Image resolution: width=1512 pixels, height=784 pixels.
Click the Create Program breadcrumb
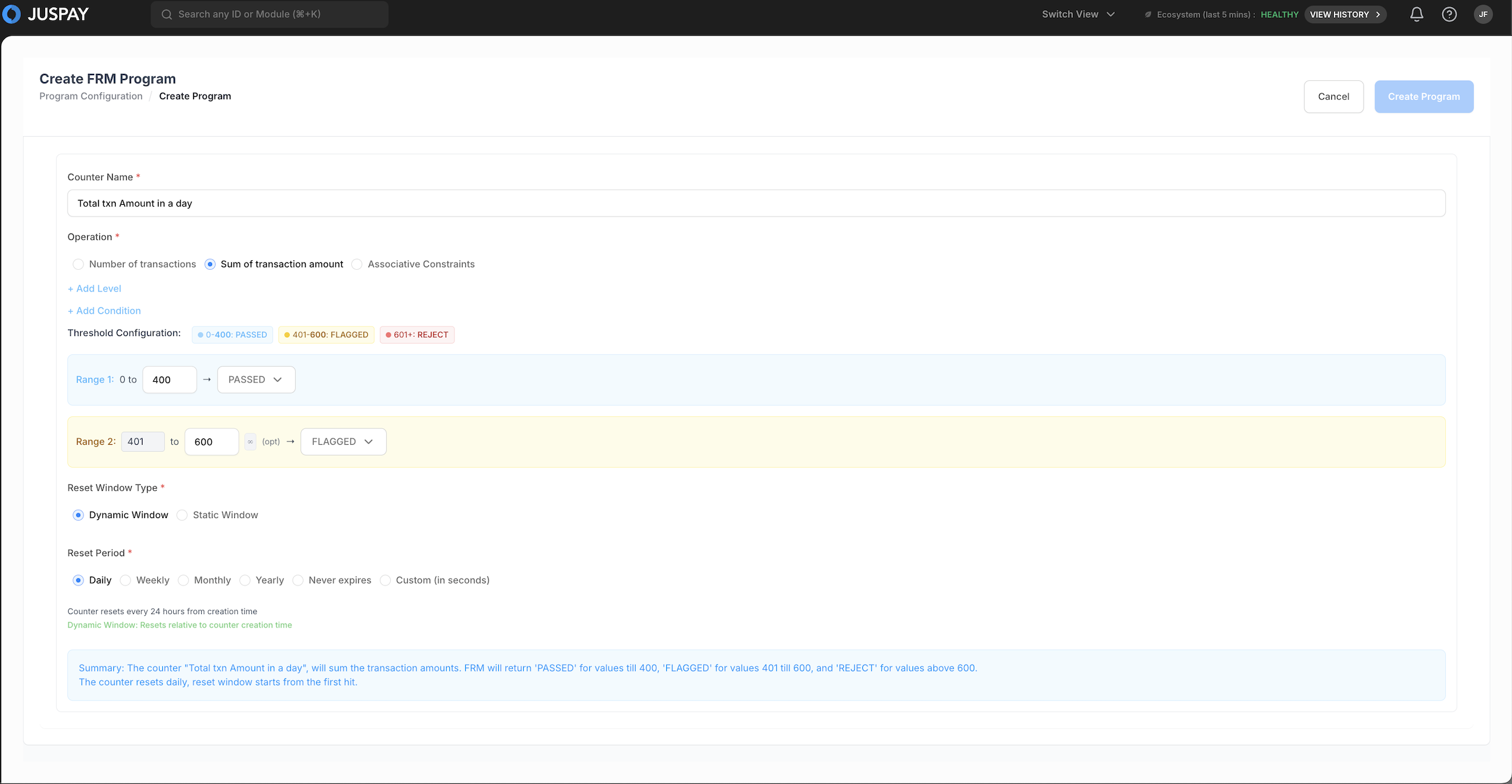pos(195,96)
